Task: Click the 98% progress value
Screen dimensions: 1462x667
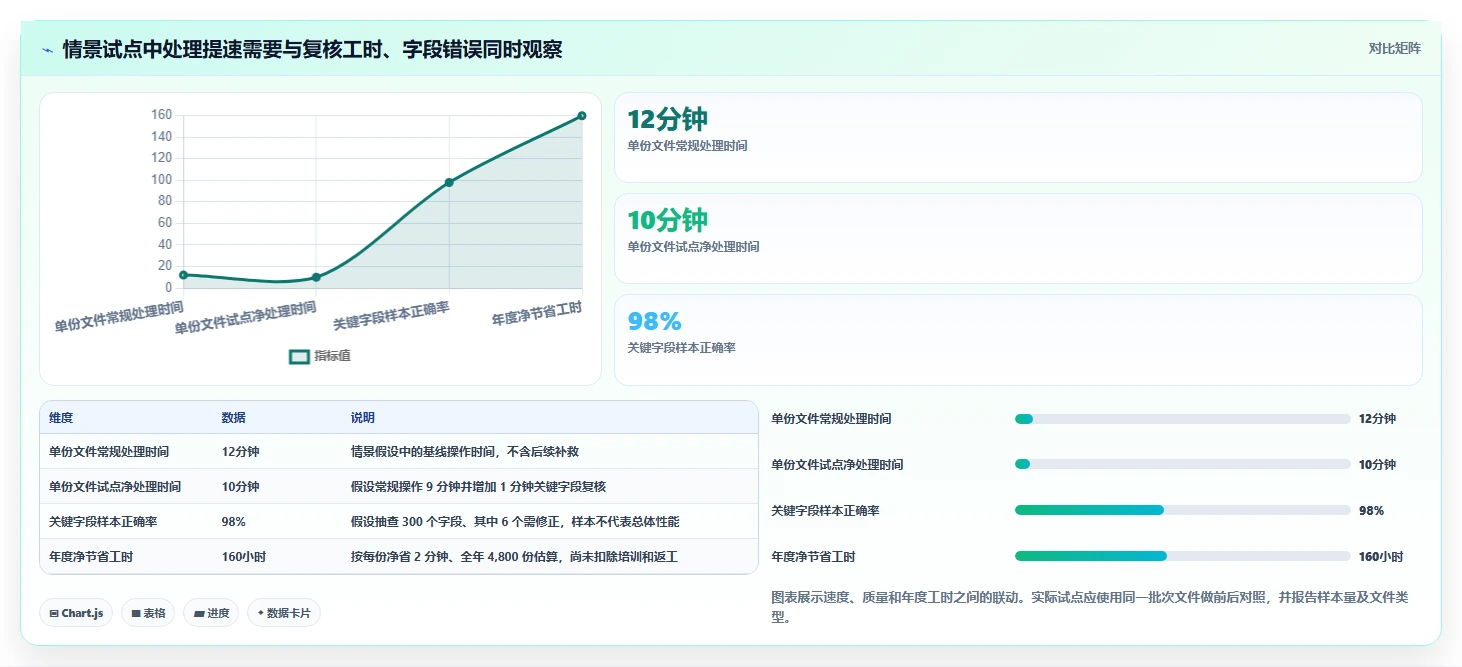Action: 1371,511
